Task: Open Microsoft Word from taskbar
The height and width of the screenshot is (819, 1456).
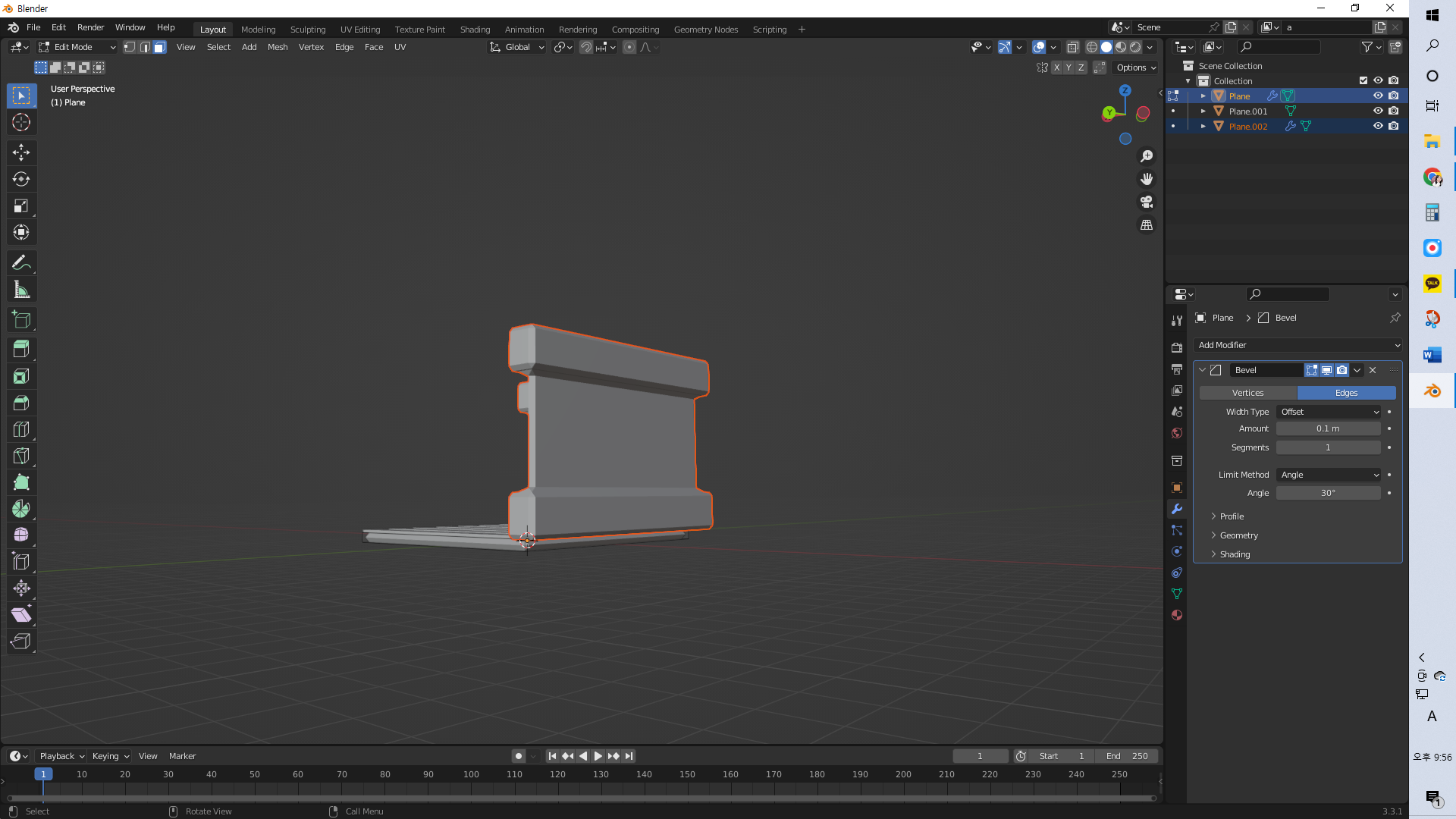Action: tap(1432, 355)
